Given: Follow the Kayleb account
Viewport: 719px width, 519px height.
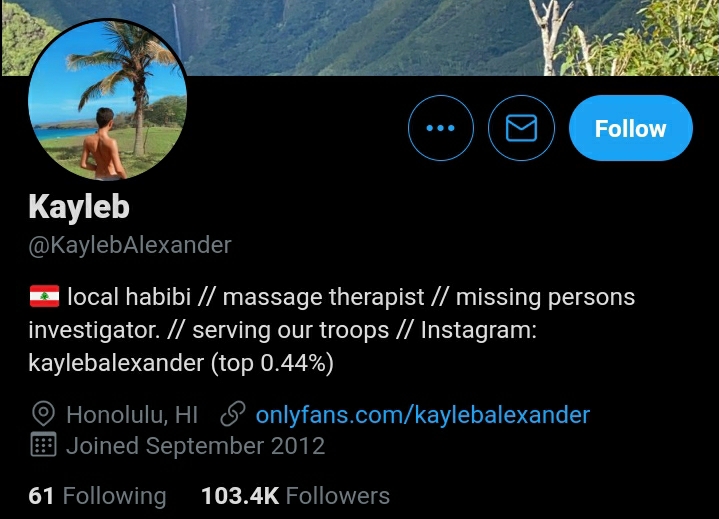Looking at the screenshot, I should tap(631, 128).
